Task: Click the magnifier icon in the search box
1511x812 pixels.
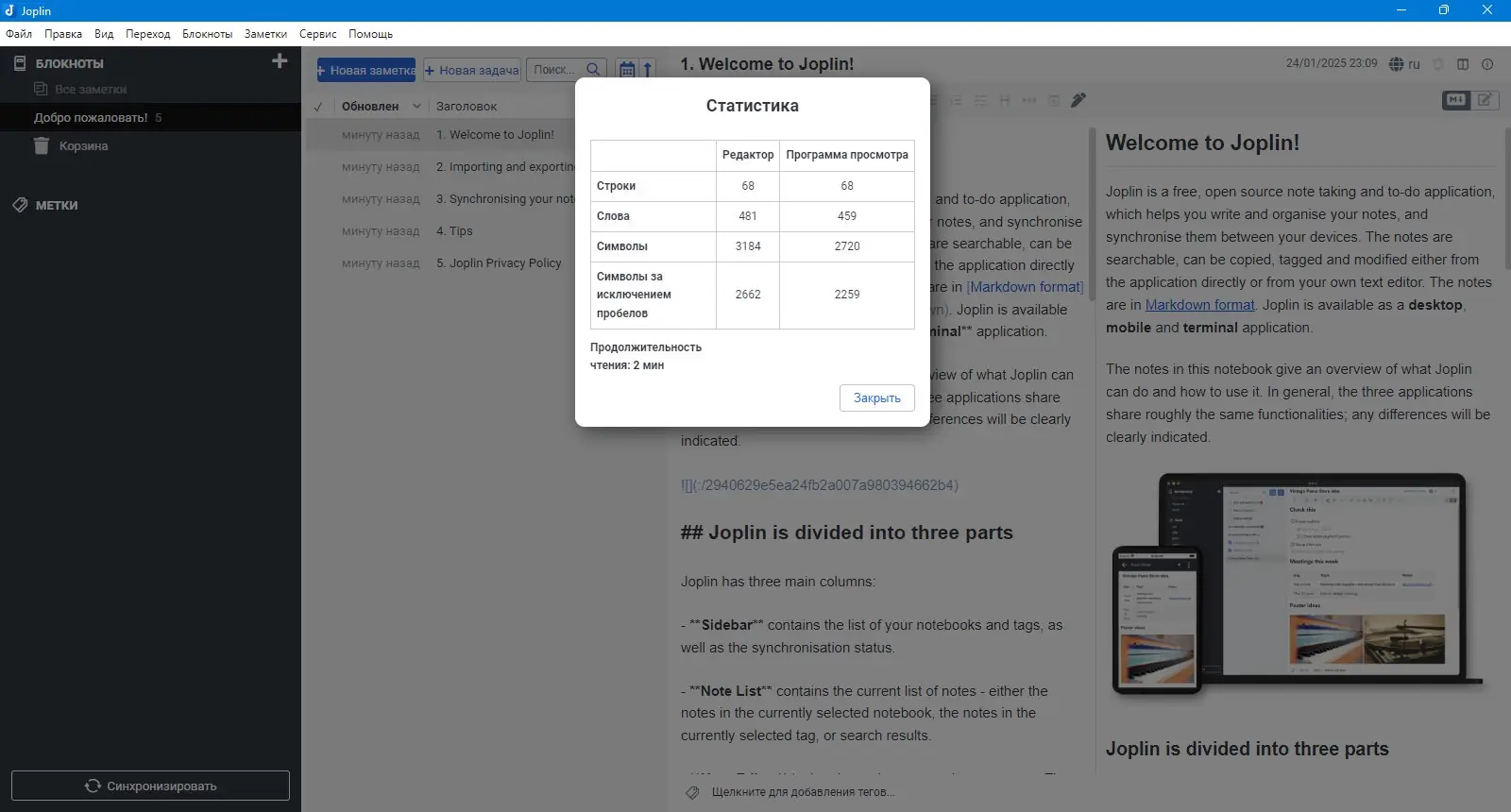Action: coord(593,70)
